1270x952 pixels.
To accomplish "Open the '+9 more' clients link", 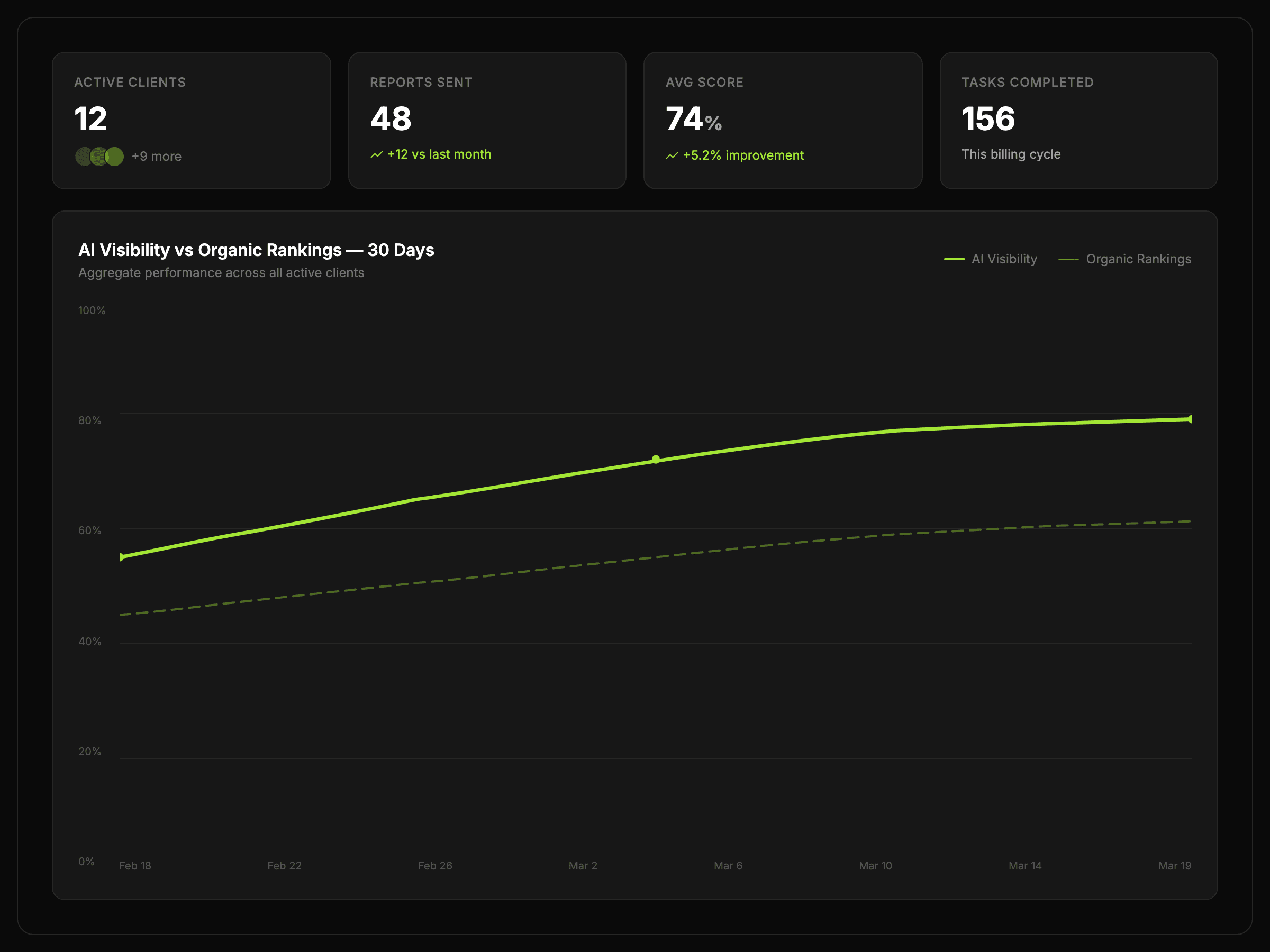I will [x=156, y=157].
